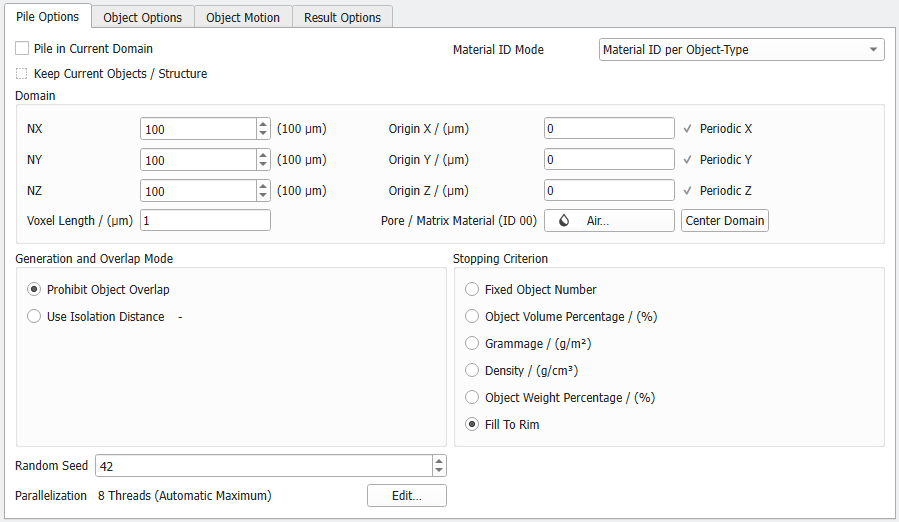Select Fixed Object Number stopping criterion
Viewport: 899px width, 522px height.
471,290
